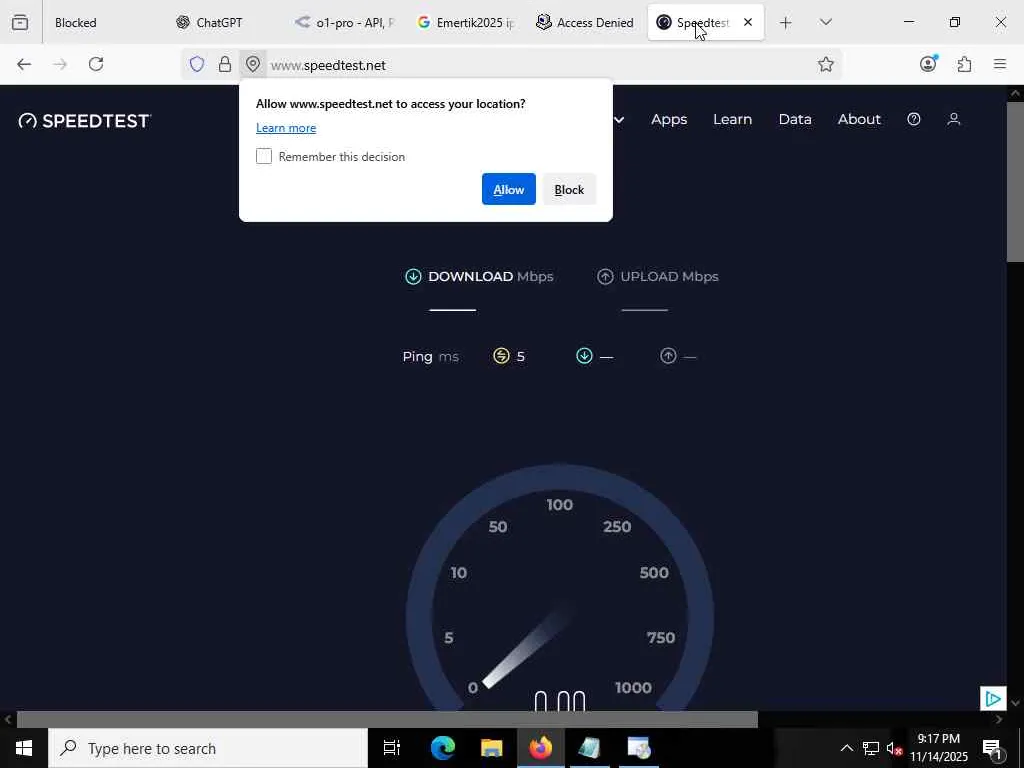Click the Firefox taskbar icon
This screenshot has width=1024, height=768.
541,748
